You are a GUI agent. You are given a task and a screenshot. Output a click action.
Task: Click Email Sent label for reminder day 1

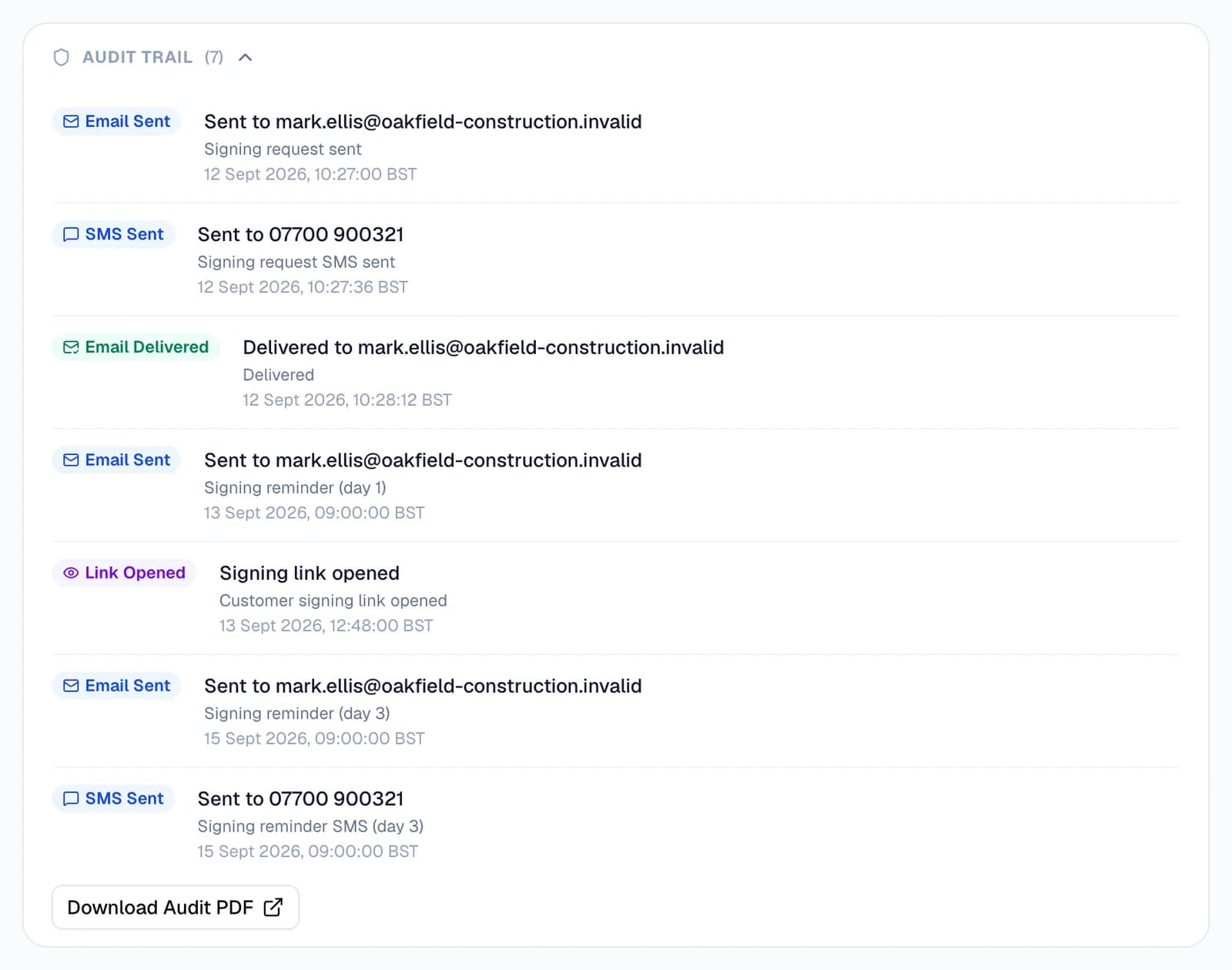pos(128,460)
